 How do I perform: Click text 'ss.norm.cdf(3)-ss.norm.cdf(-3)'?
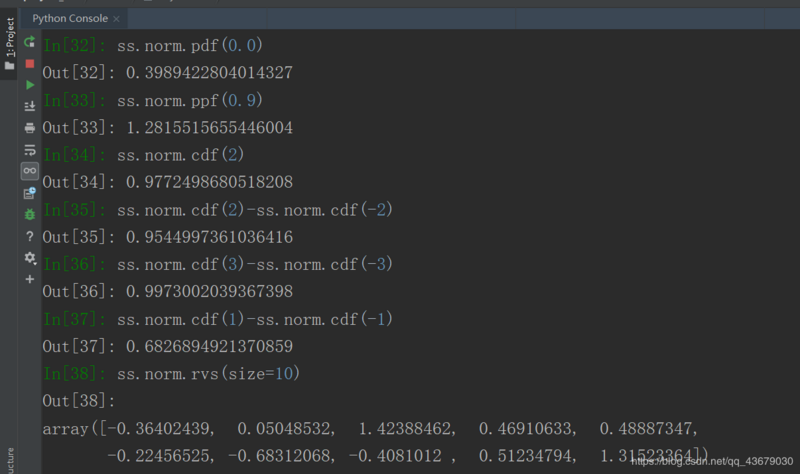[255, 264]
